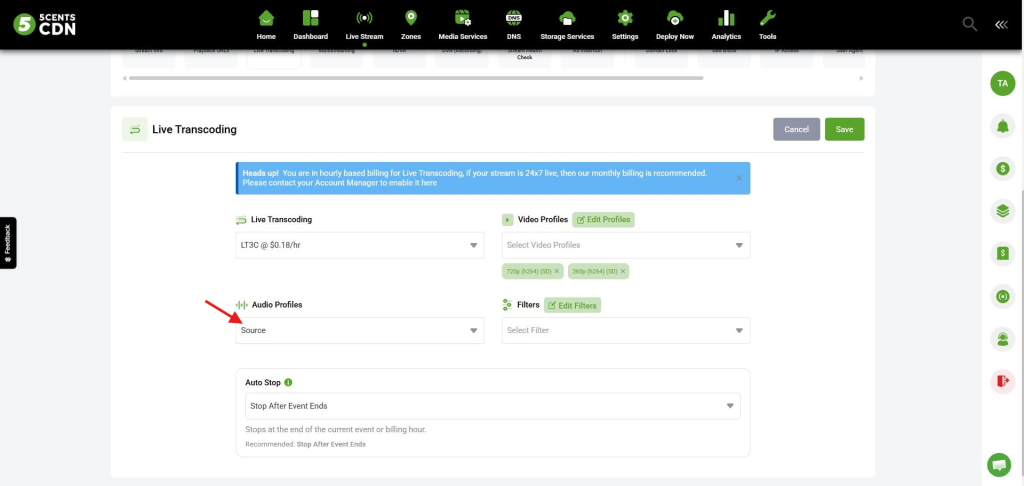1024x486 pixels.
Task: Remove the 720p (h264) (SD) profile tag
Action: coord(556,271)
